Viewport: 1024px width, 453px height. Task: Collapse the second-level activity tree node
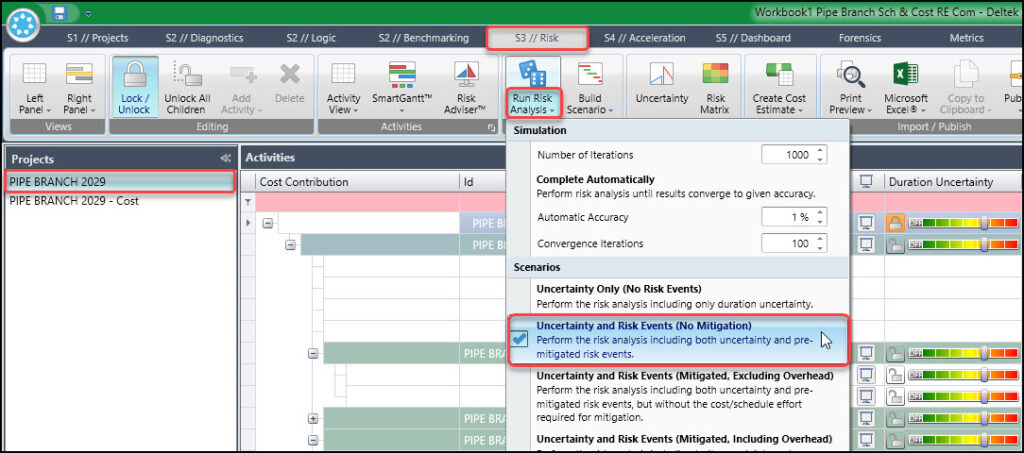[290, 245]
